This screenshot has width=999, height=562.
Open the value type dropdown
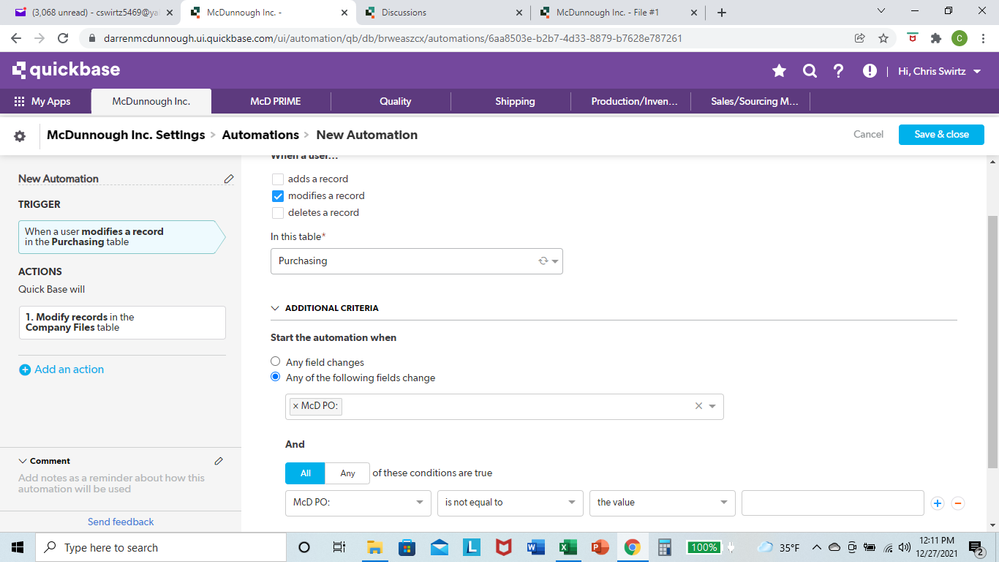tap(662, 503)
